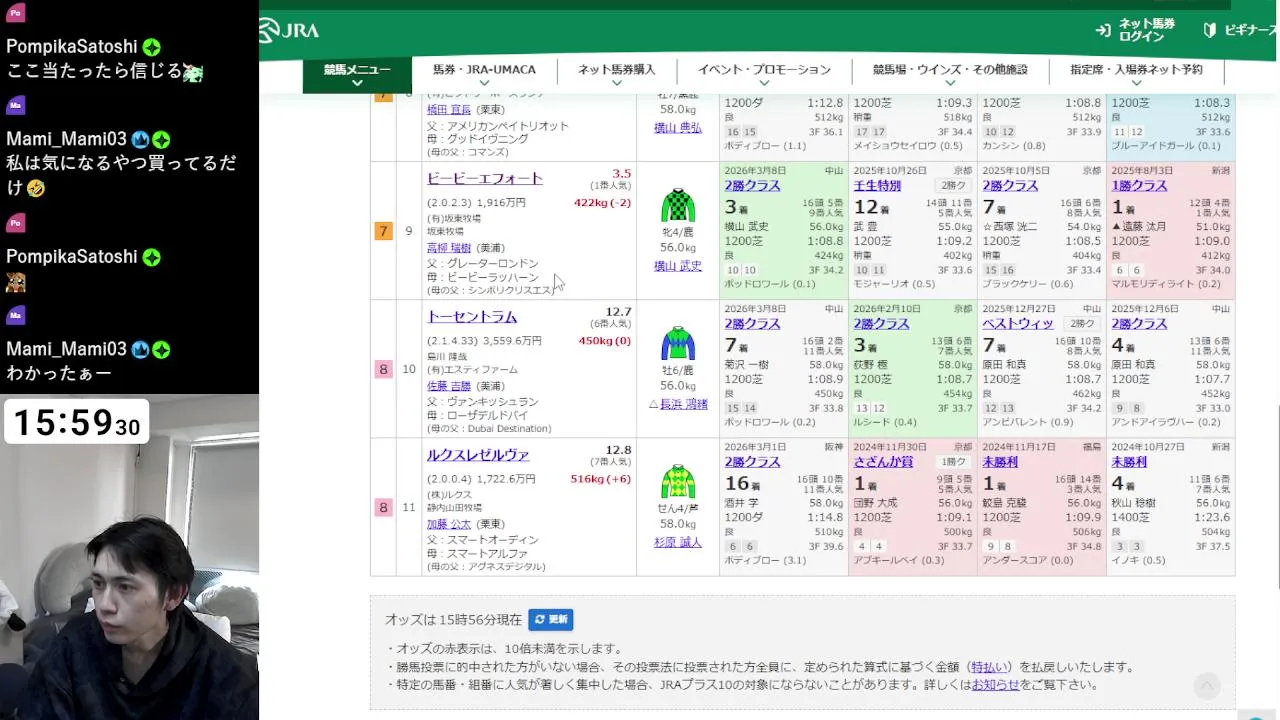Viewport: 1280px width, 720px height.
Task: Click the green badge beside Mami_Mami03 above わかったぁー
Action: click(162, 349)
